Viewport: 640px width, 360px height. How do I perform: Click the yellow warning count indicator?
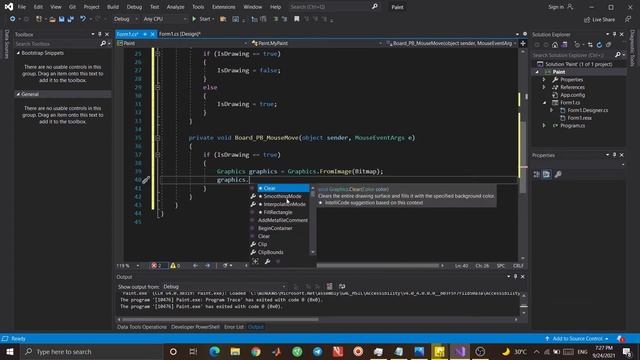pyautogui.click(x=175, y=266)
